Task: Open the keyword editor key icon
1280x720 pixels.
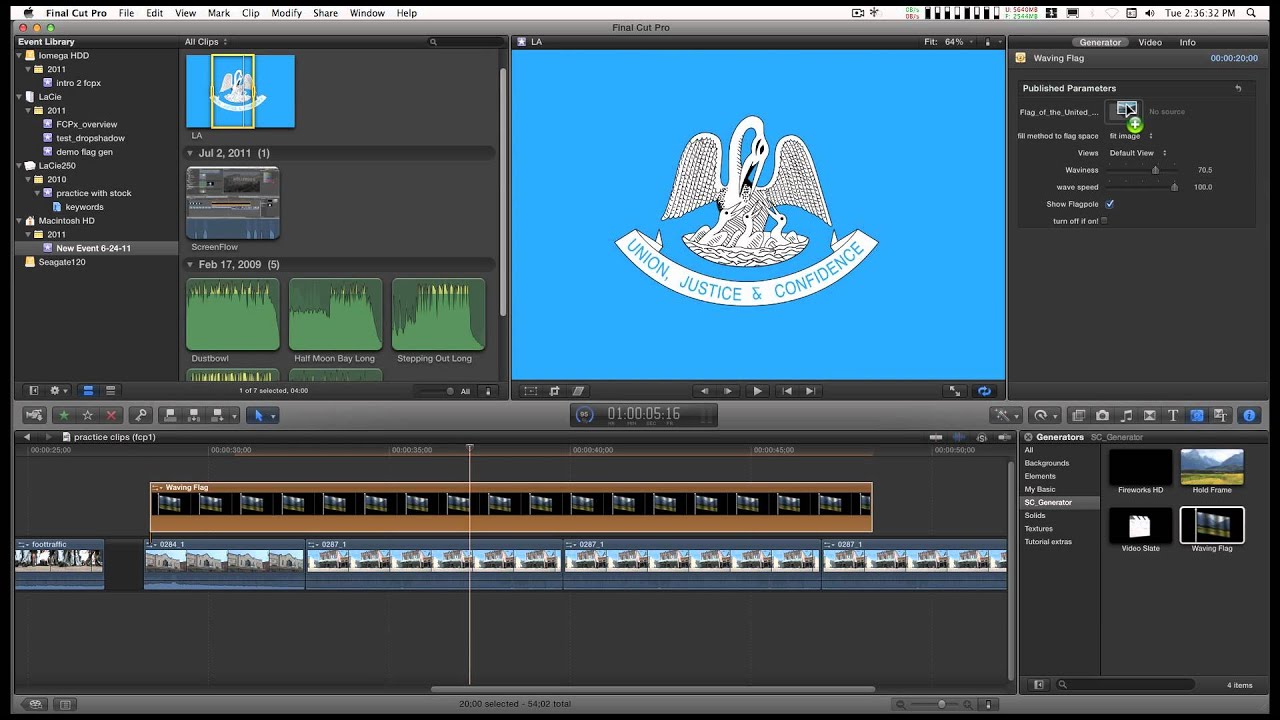Action: coord(141,415)
